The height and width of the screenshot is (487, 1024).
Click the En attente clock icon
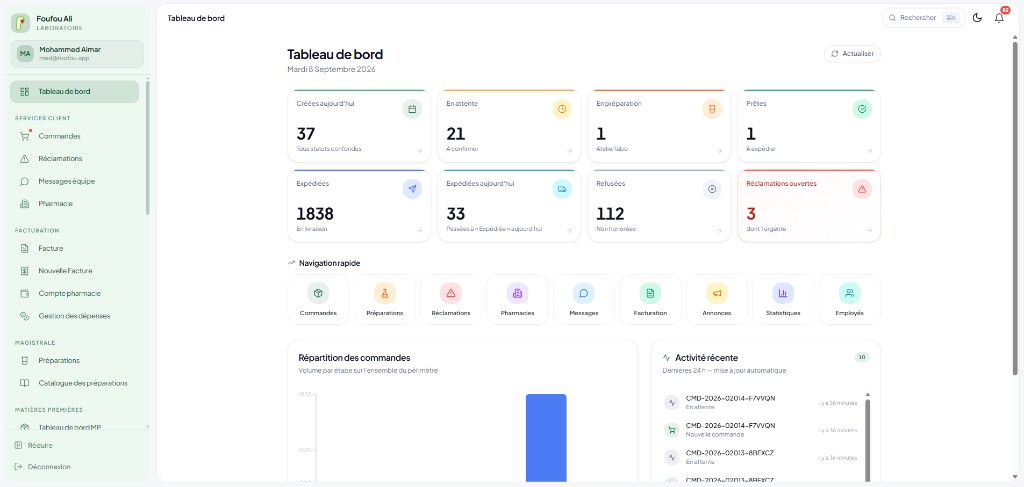(x=562, y=109)
